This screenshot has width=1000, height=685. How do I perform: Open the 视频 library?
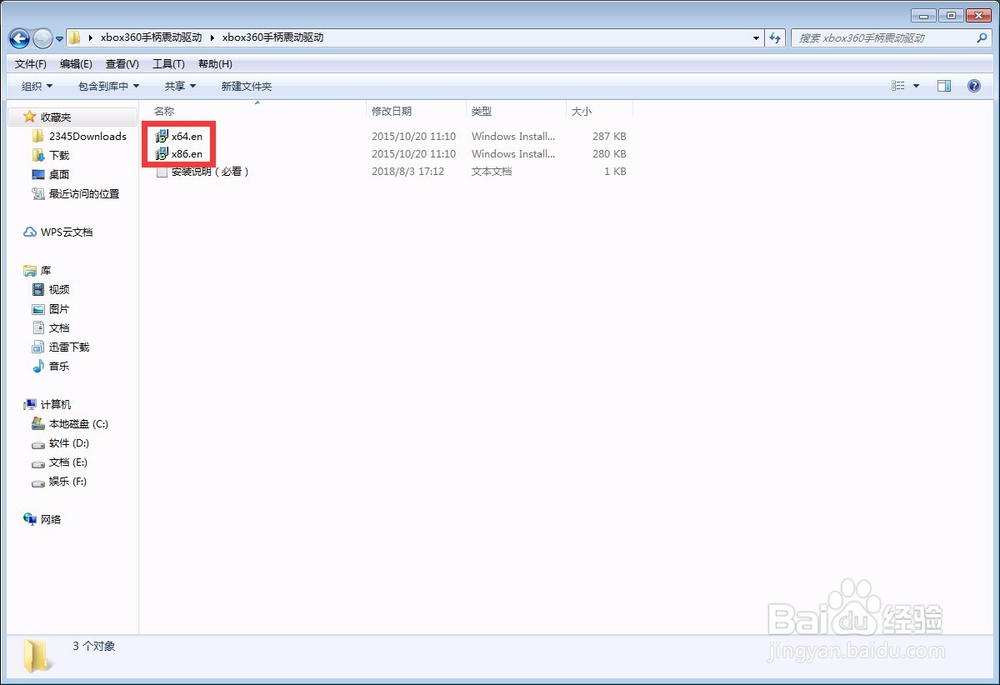(59, 290)
